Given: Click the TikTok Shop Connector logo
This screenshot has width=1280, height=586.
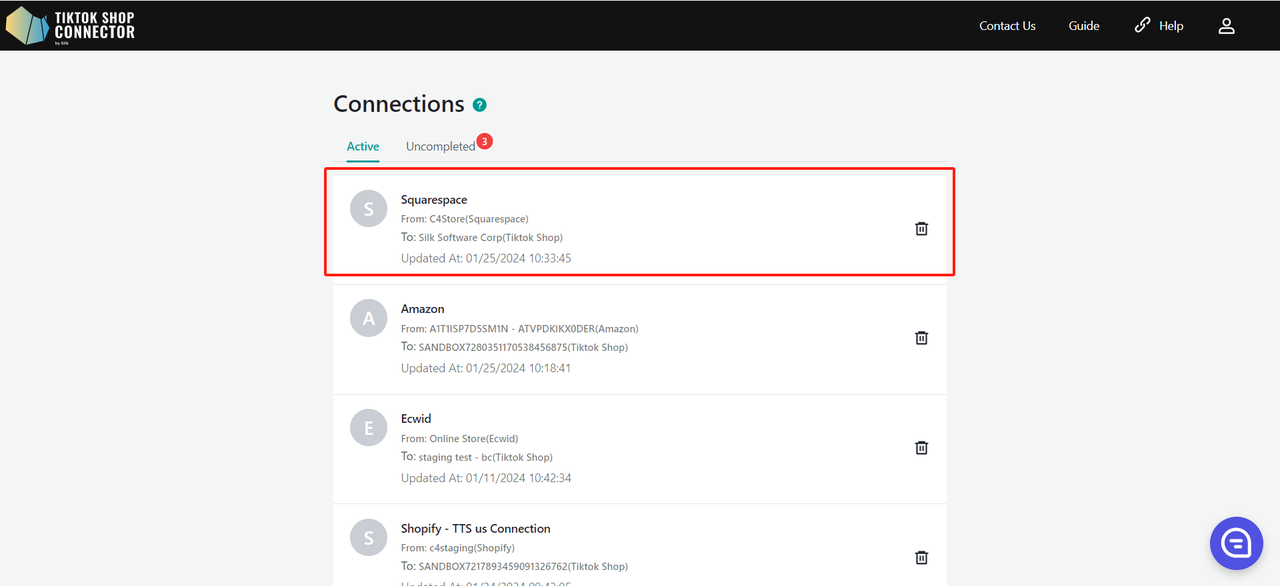Looking at the screenshot, I should [70, 26].
